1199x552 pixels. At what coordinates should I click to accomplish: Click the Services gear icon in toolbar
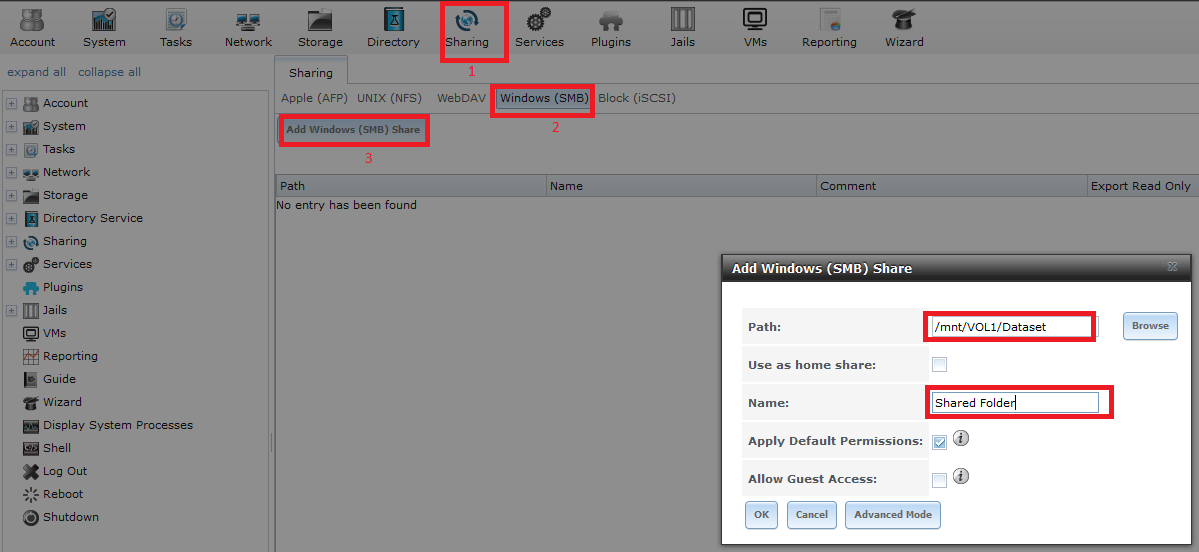[539, 27]
